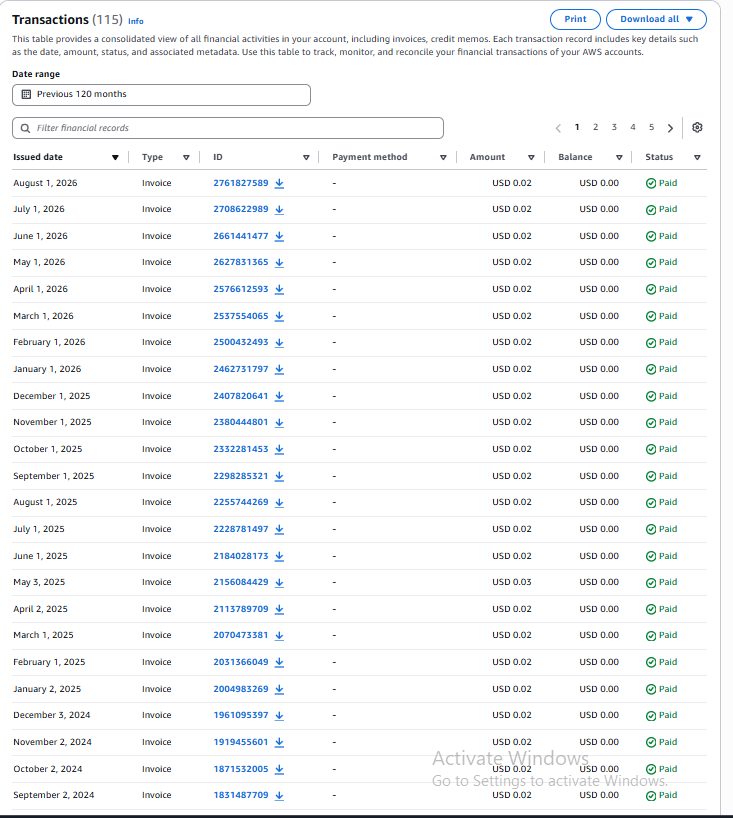
Task: Download invoice 1831487709 via arrow icon
Action: (x=280, y=795)
